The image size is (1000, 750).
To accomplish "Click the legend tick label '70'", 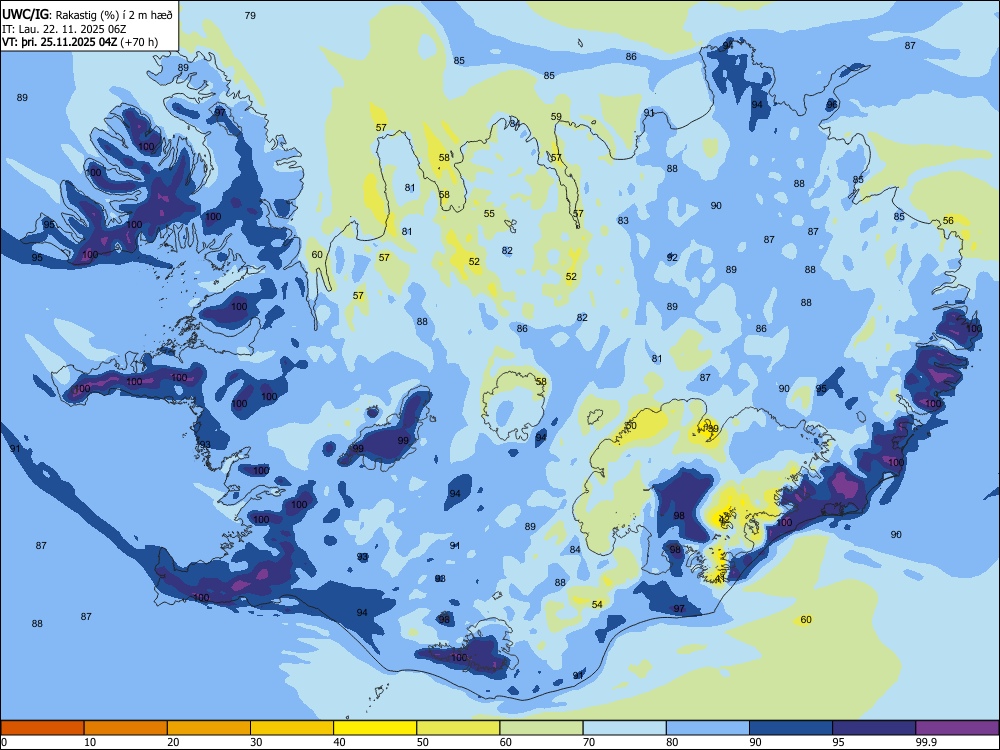I will 589,742.
